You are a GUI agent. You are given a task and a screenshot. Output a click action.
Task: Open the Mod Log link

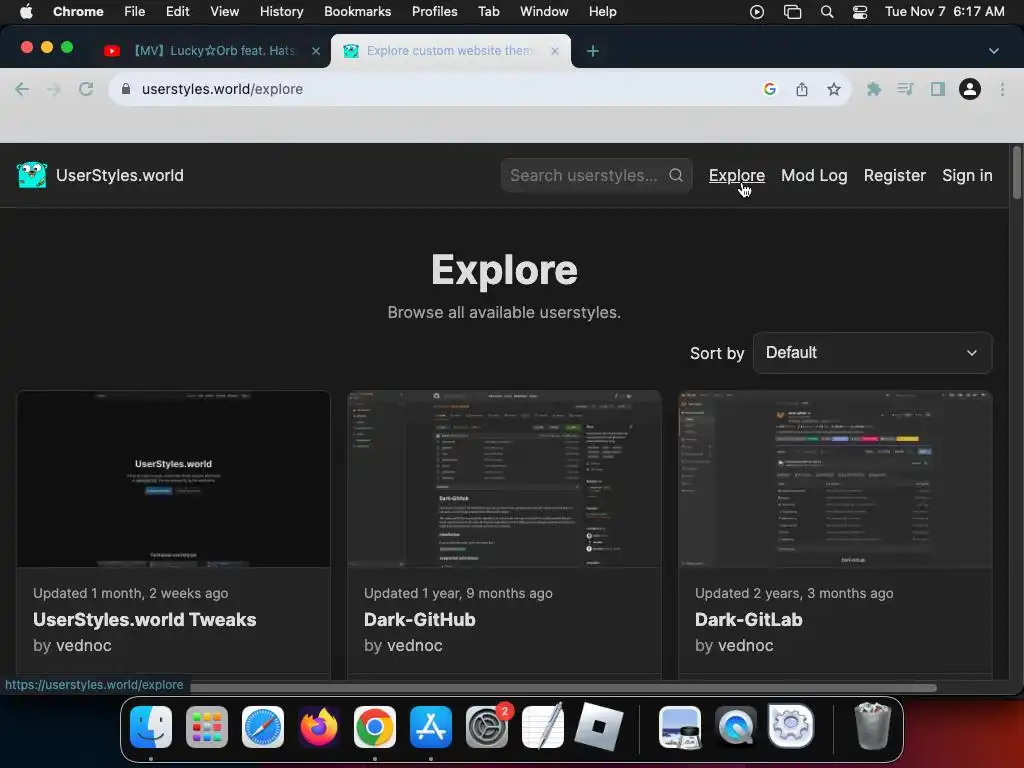pos(814,175)
